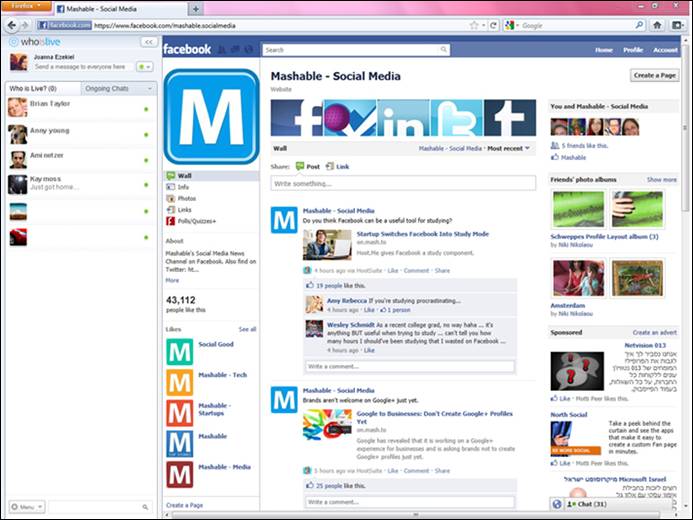Viewport: 693px width, 520px height.
Task: Click the Facebook Search field
Action: pyautogui.click(x=356, y=50)
